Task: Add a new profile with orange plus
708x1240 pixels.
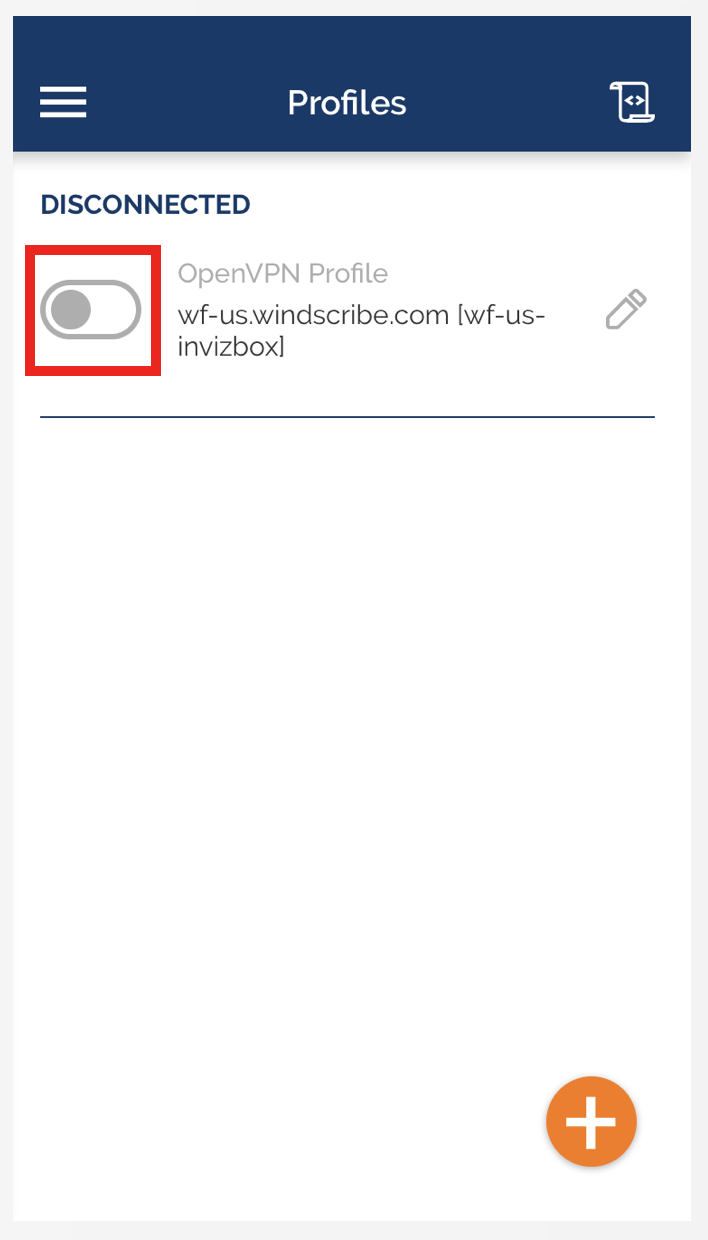Action: 591,1121
